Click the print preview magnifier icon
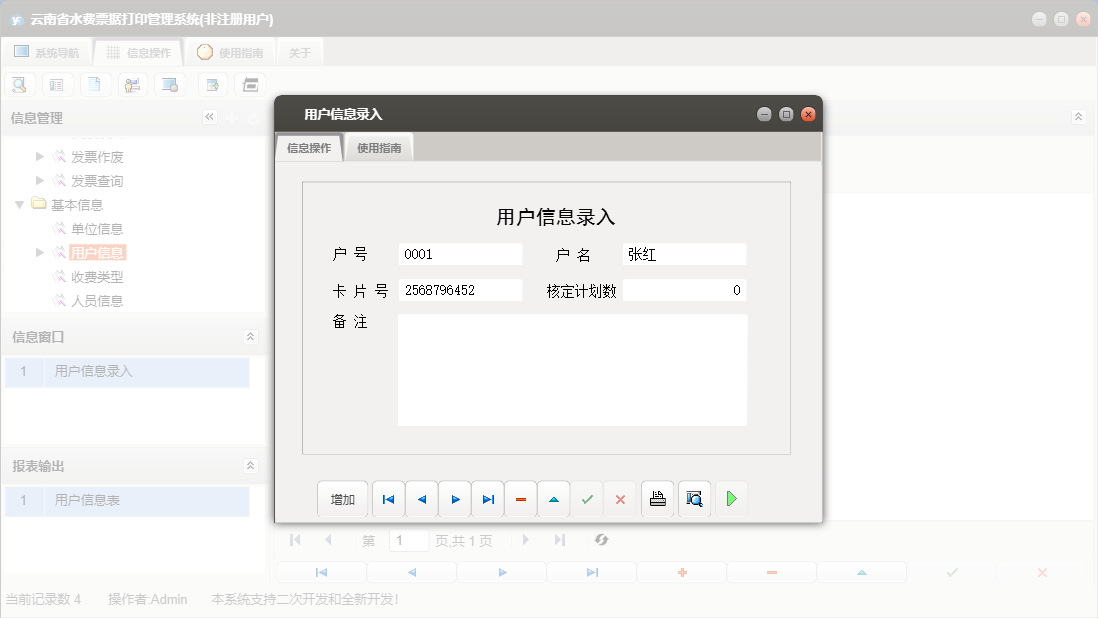 click(694, 499)
